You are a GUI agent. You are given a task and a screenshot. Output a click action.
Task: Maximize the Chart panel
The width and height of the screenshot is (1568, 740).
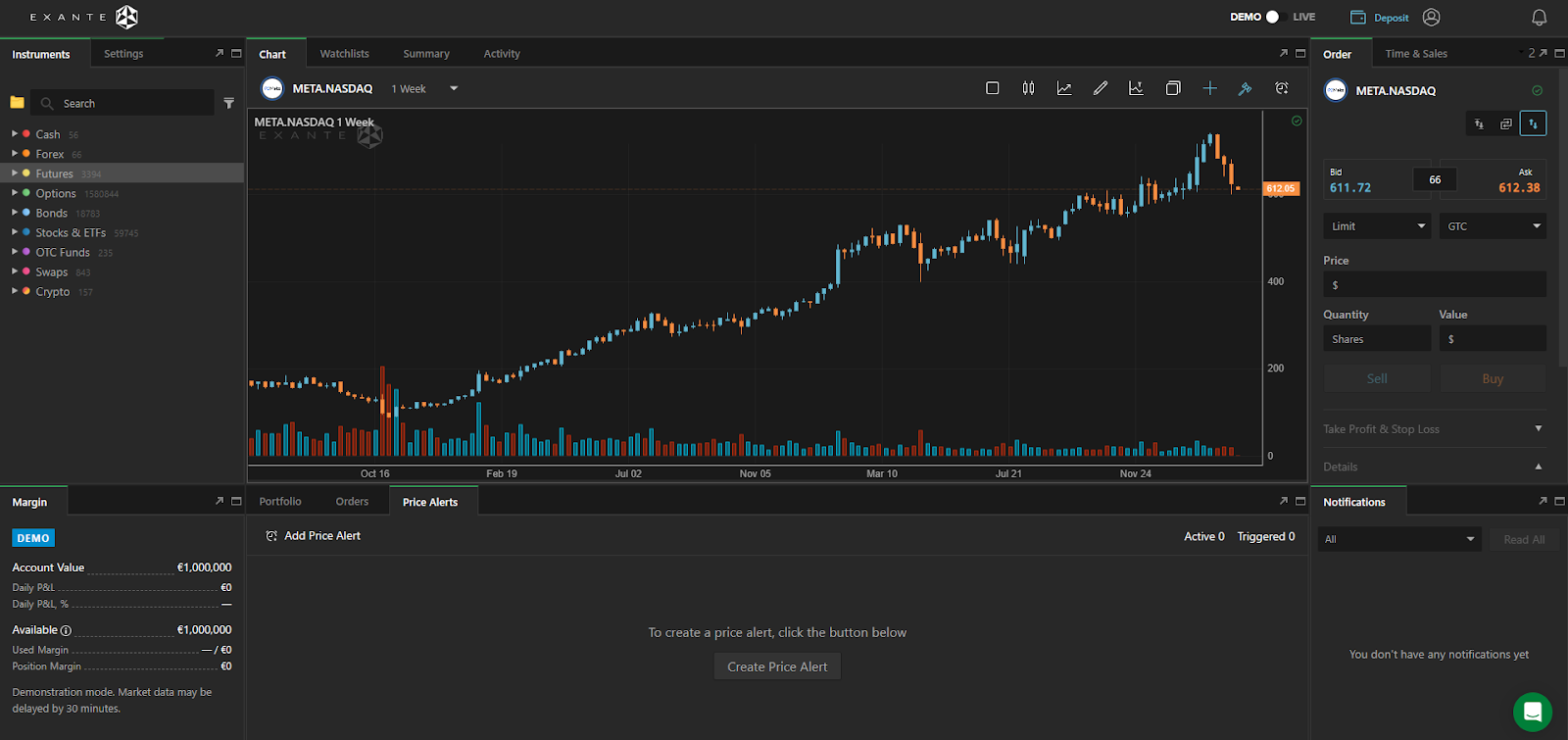(1300, 54)
